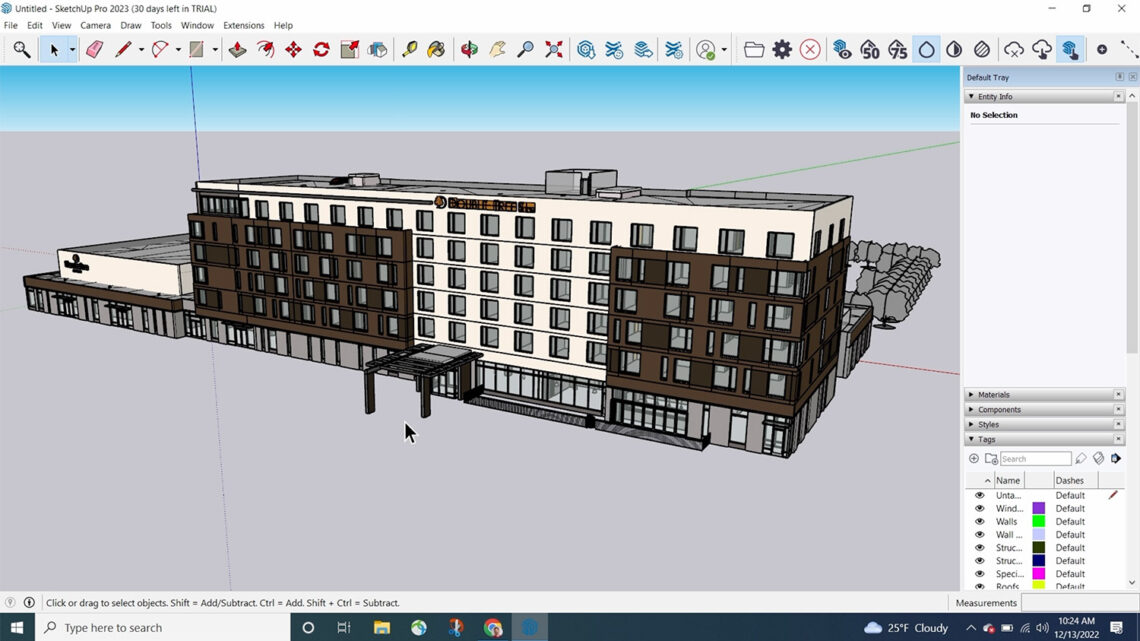The height and width of the screenshot is (641, 1140).
Task: Activate the Orbit tool
Action: click(467, 49)
